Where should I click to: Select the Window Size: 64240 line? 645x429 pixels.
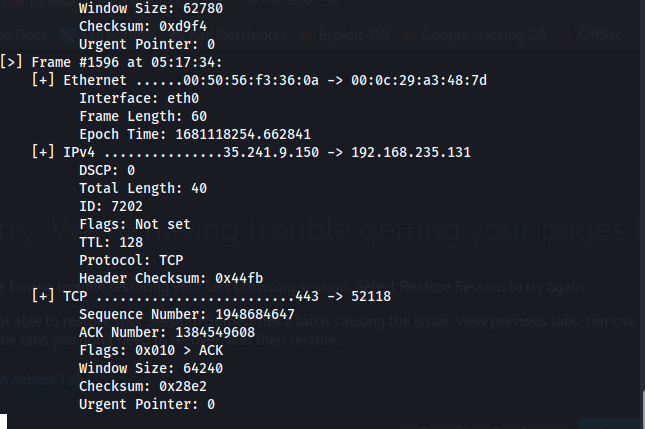[x=150, y=368]
